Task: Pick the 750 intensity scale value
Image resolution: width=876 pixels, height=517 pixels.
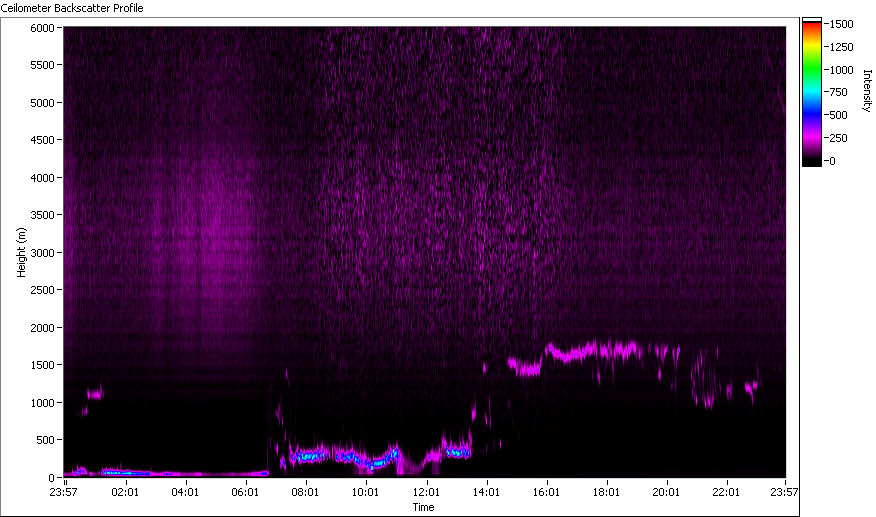Action: 839,92
